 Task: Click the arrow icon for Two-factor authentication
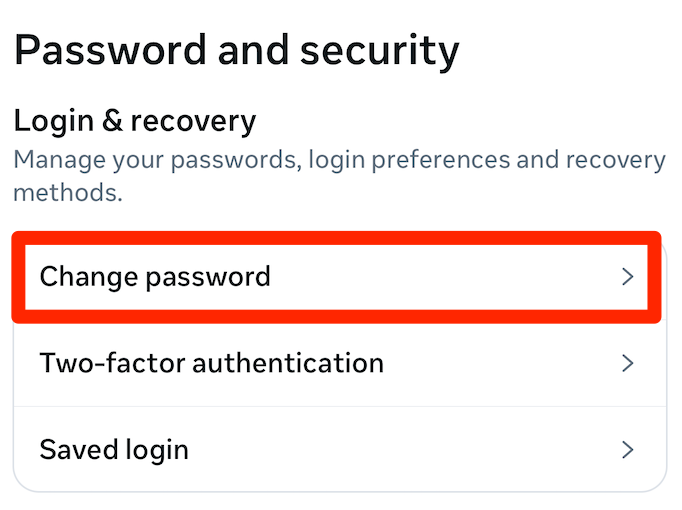[627, 363]
